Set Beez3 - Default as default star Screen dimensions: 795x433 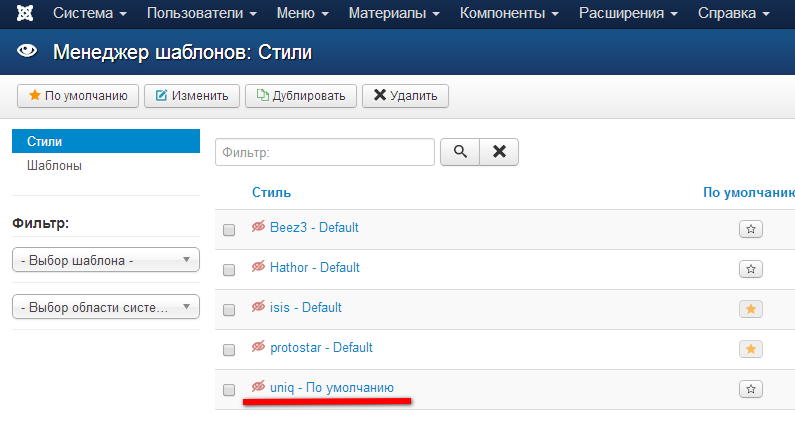click(751, 229)
